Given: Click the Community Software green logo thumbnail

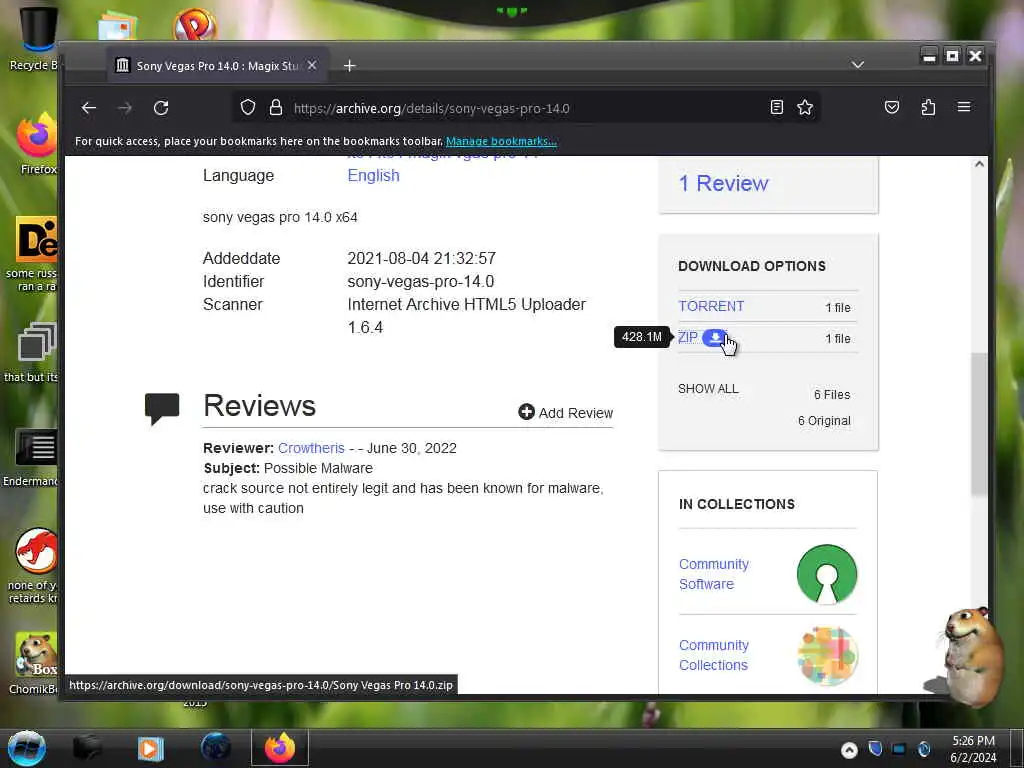Looking at the screenshot, I should click(x=827, y=574).
